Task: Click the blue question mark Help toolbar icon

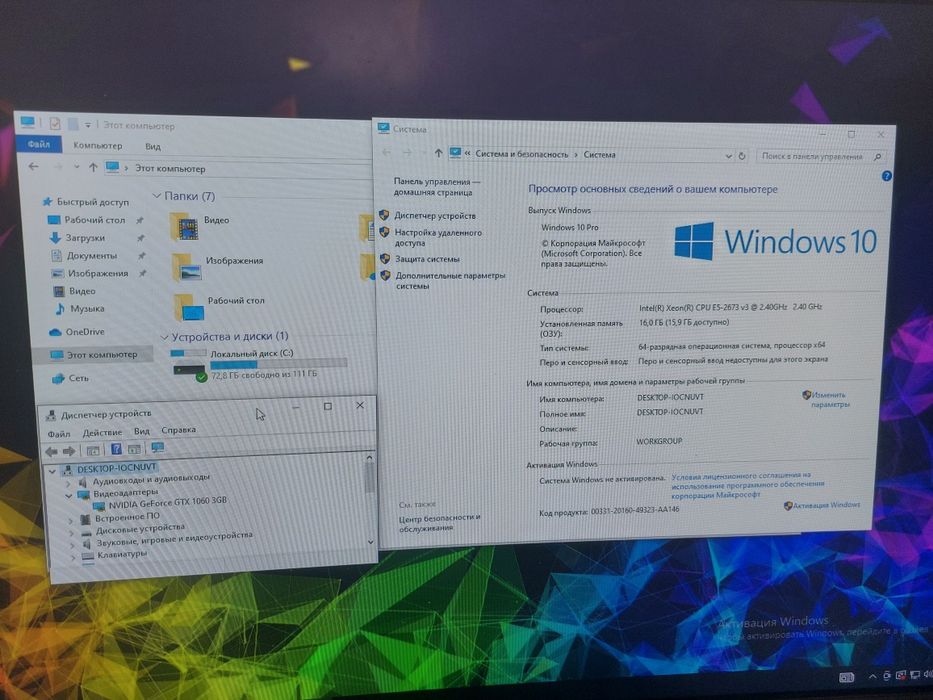Action: 116,449
